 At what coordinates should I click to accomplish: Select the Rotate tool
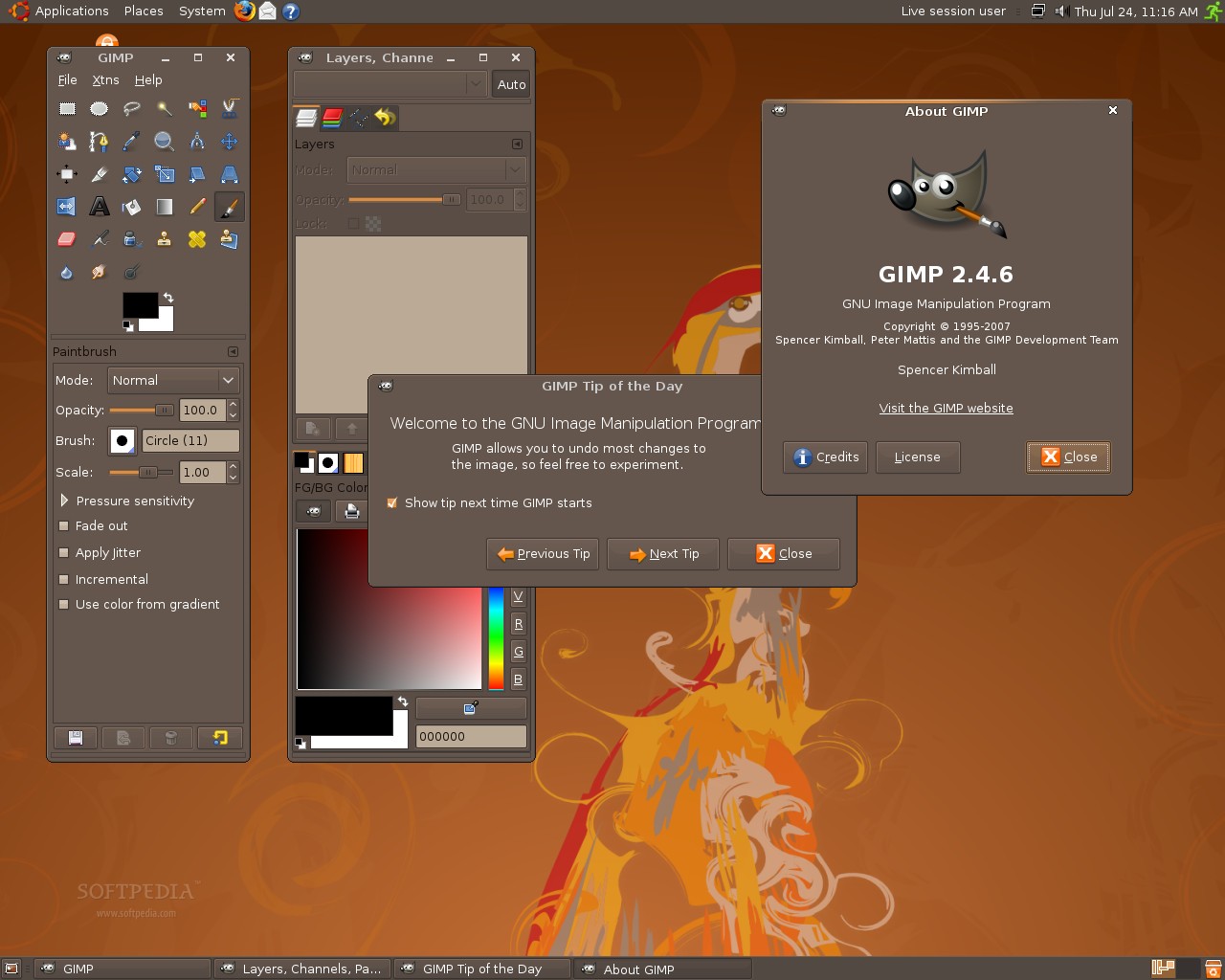coord(132,174)
